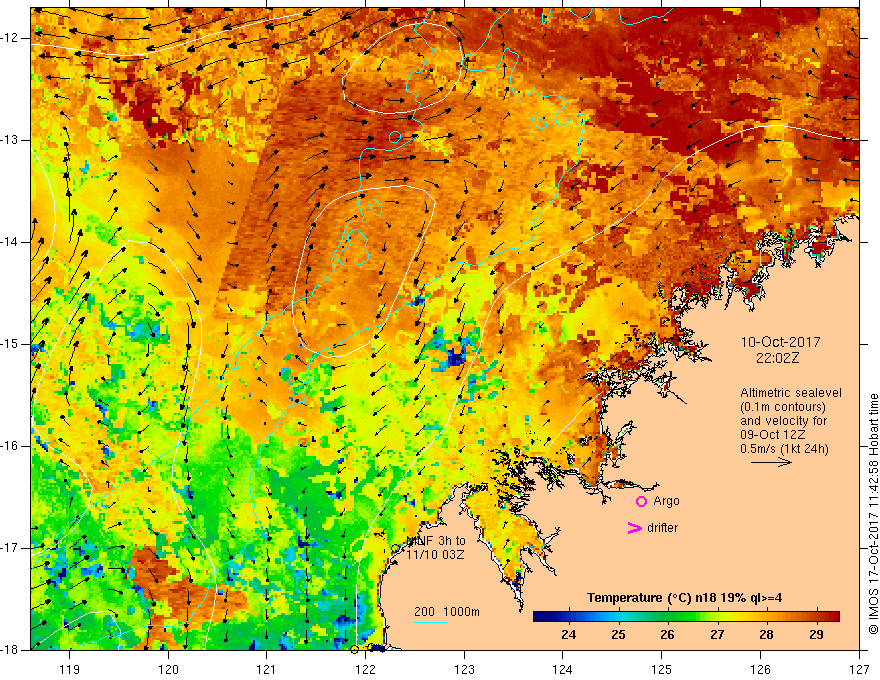The height and width of the screenshot is (680, 880).
Task: Click the longitude label '125'
Action: point(662,669)
